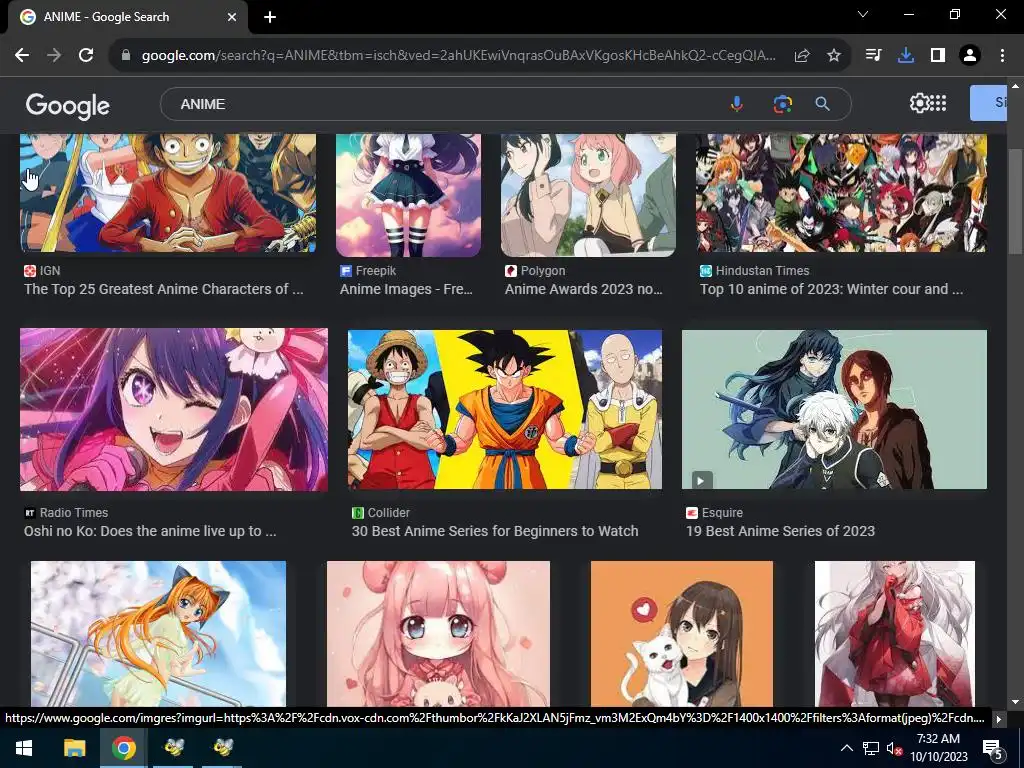This screenshot has height=768, width=1024.
Task: Open the Polygon Anime Awards image
Action: 588,195
